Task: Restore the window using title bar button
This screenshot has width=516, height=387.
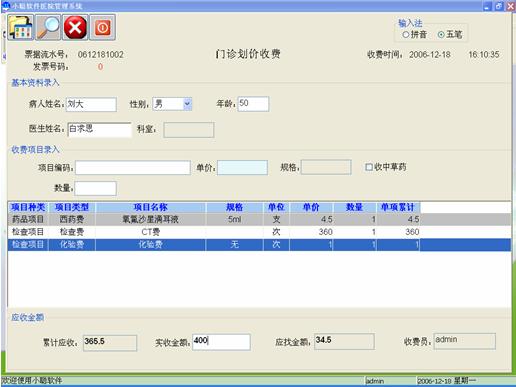Action: pos(499,6)
